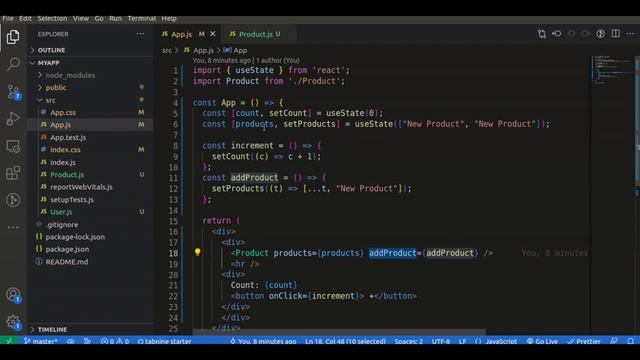The width and height of the screenshot is (640, 360).
Task: Open the Selection menu
Action: coord(52,18)
